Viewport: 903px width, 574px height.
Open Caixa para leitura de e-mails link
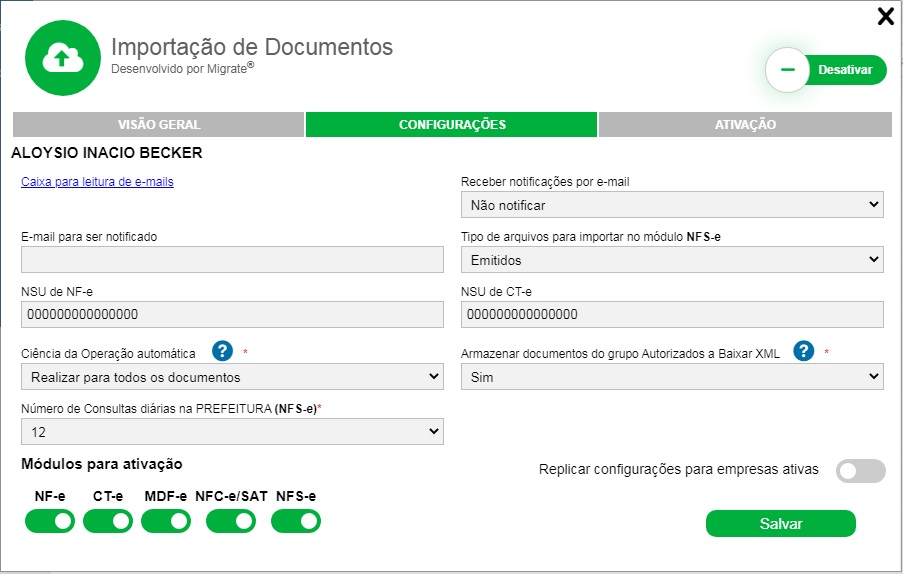point(97,182)
